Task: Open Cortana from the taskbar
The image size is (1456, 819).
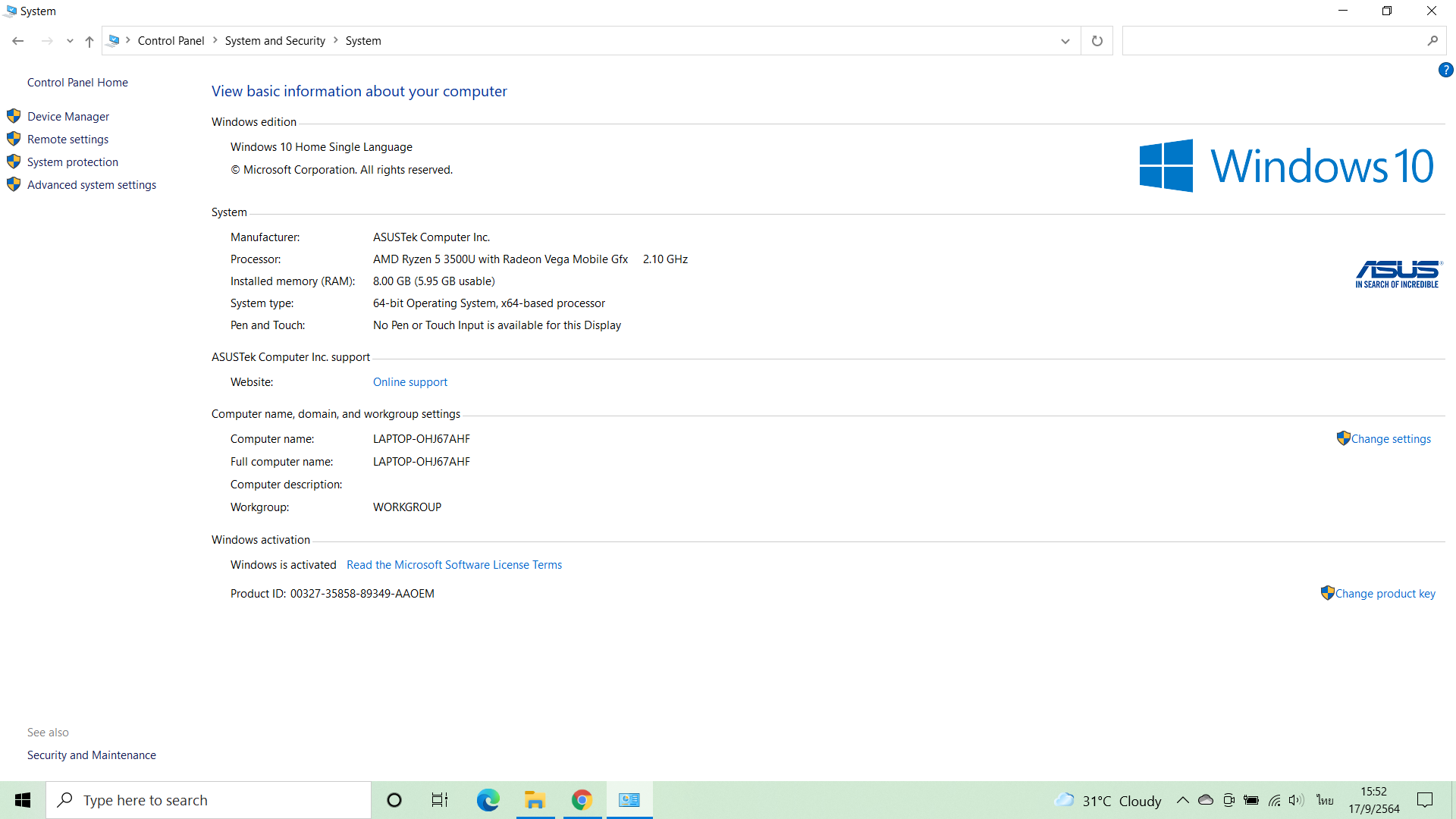Action: click(x=394, y=800)
